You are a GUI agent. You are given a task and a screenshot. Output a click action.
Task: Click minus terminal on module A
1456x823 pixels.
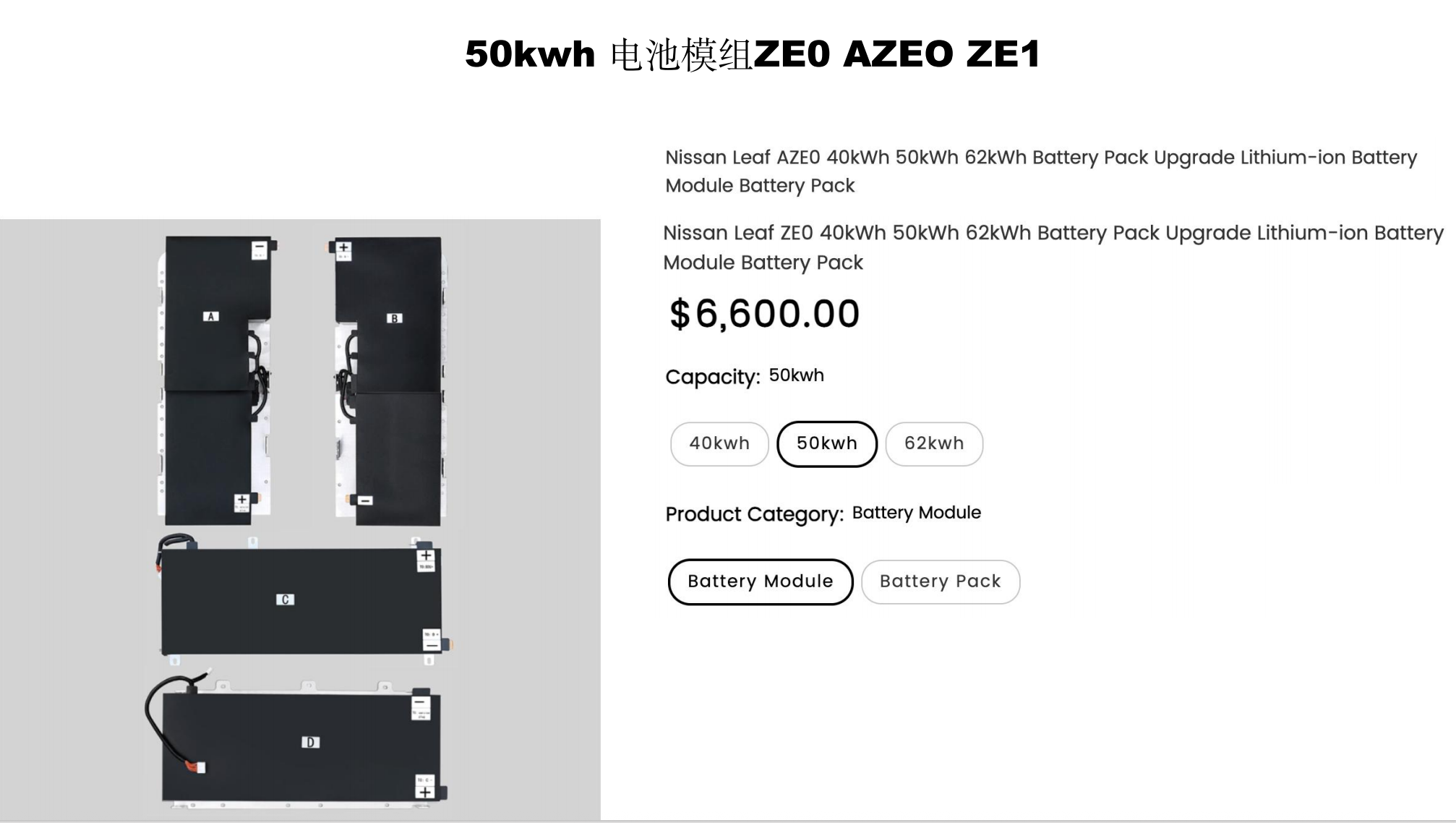click(260, 250)
